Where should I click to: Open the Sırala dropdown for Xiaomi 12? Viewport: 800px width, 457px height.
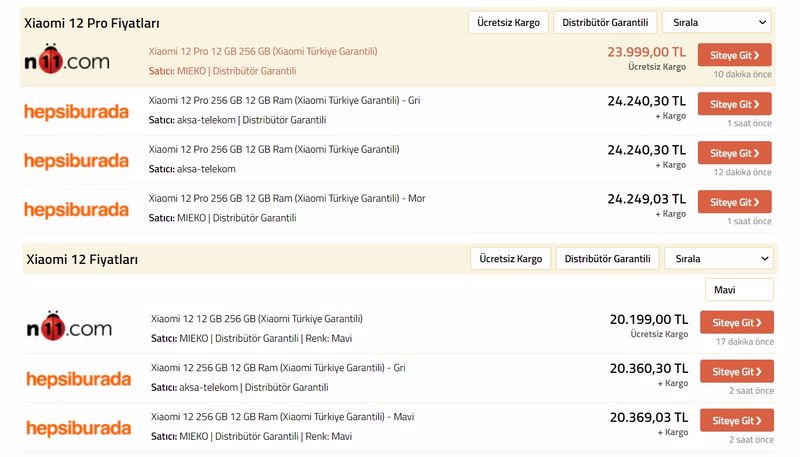718,259
